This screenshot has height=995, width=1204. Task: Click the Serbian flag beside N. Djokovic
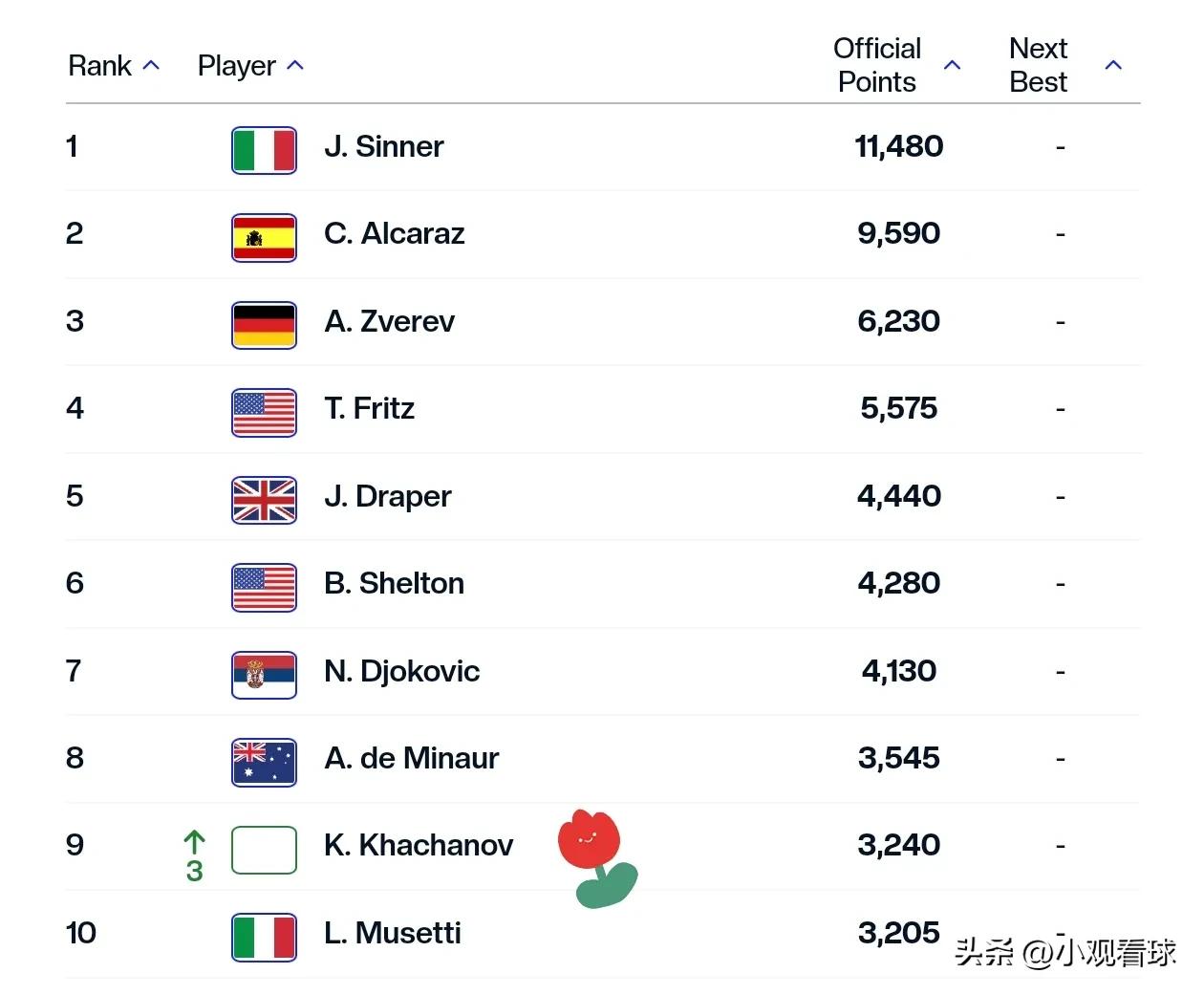coord(264,675)
